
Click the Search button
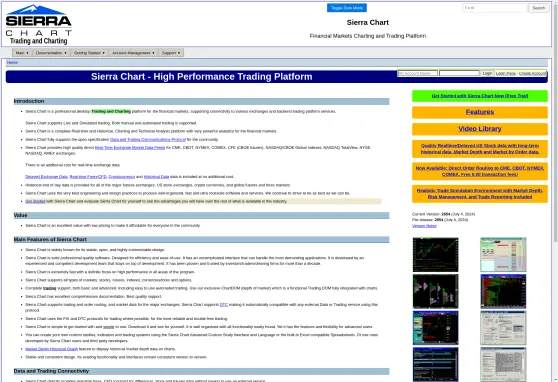point(538,8)
